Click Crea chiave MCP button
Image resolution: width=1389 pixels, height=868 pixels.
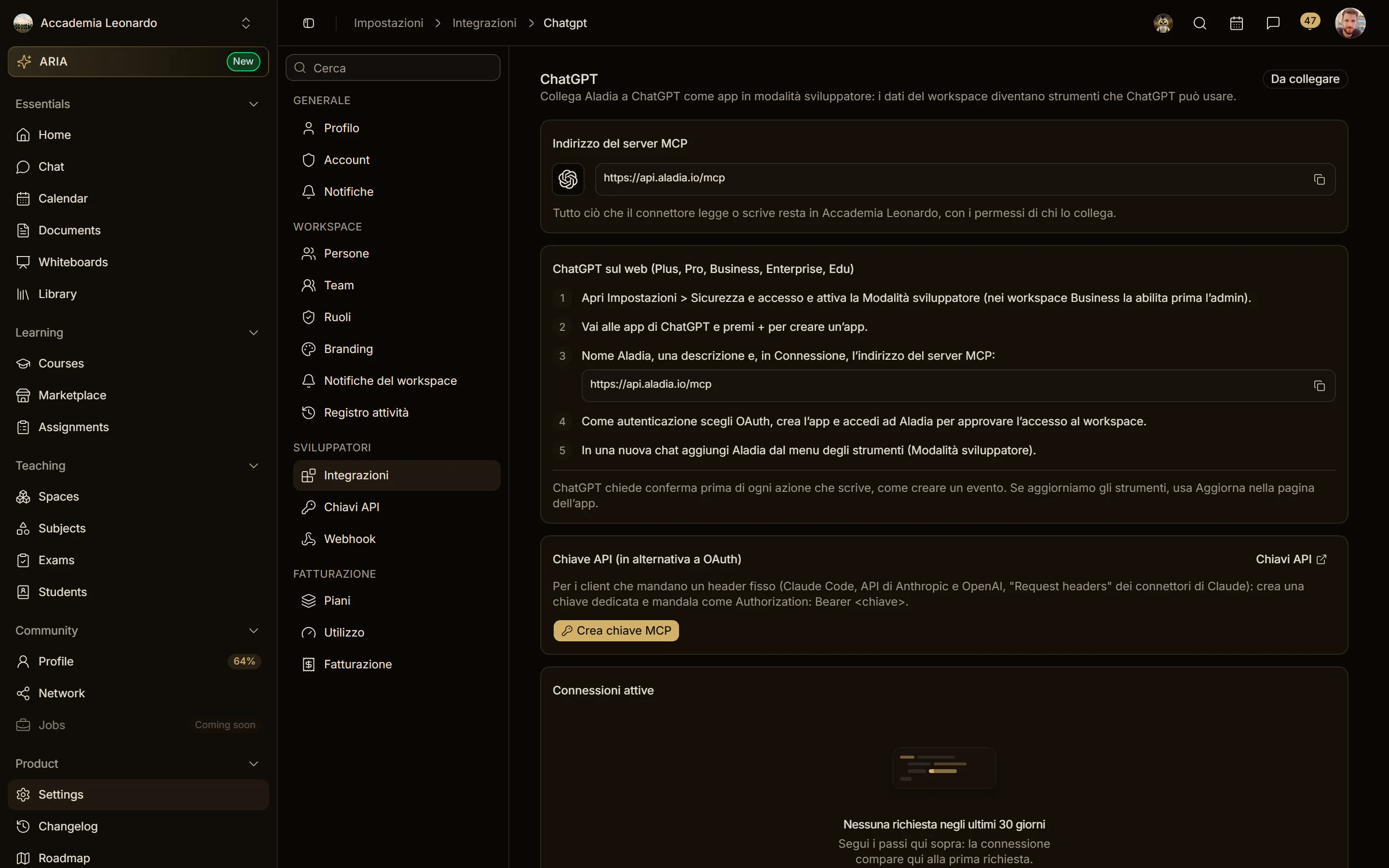pos(616,630)
